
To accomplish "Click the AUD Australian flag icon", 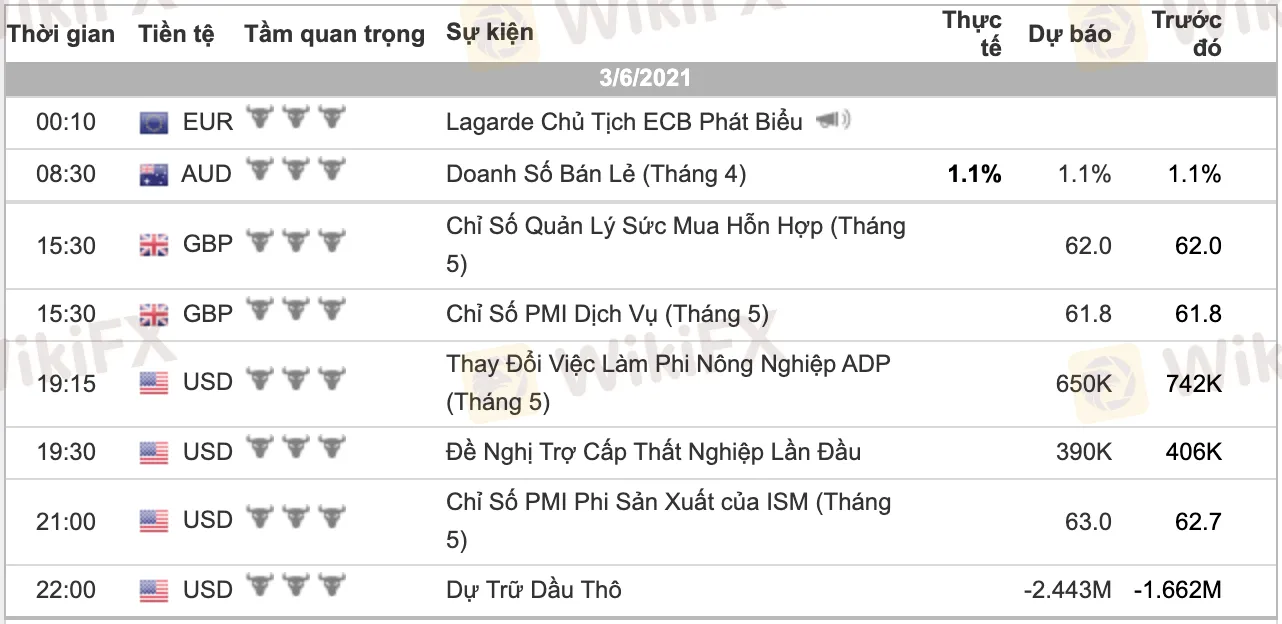I will (x=154, y=175).
